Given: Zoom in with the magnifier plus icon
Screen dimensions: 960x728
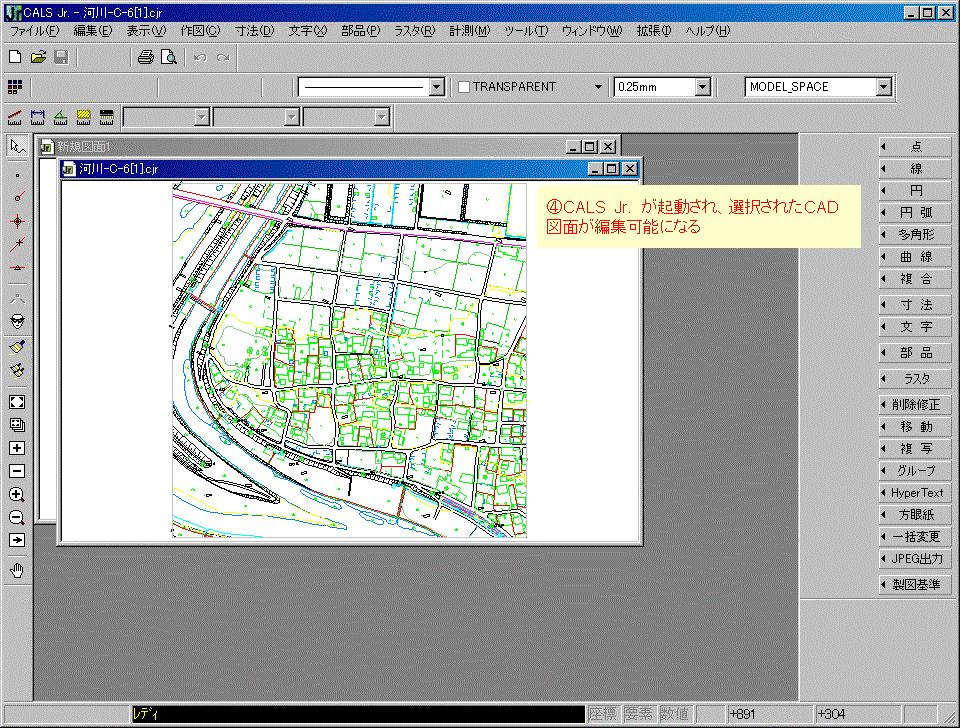Looking at the screenshot, I should [x=17, y=495].
